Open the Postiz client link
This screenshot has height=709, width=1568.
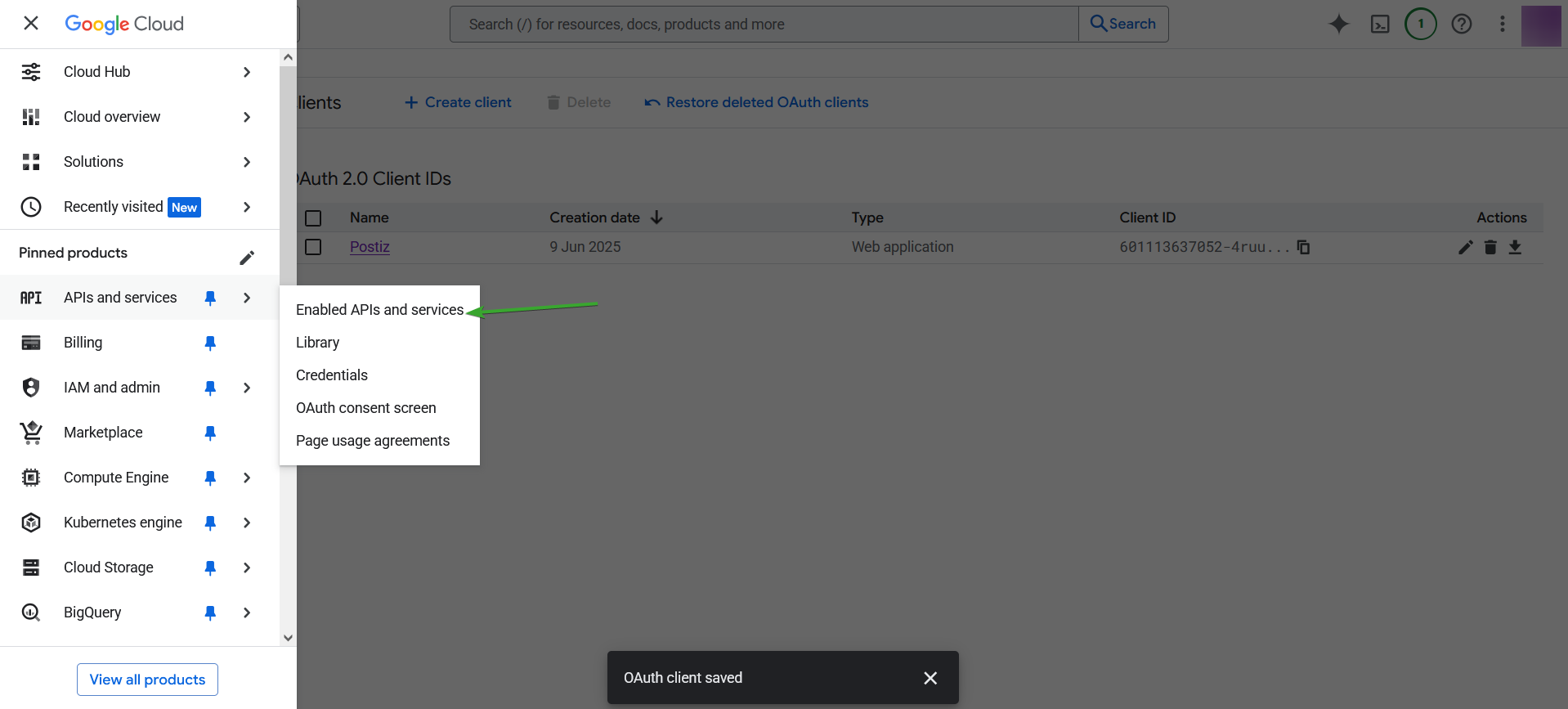point(370,247)
